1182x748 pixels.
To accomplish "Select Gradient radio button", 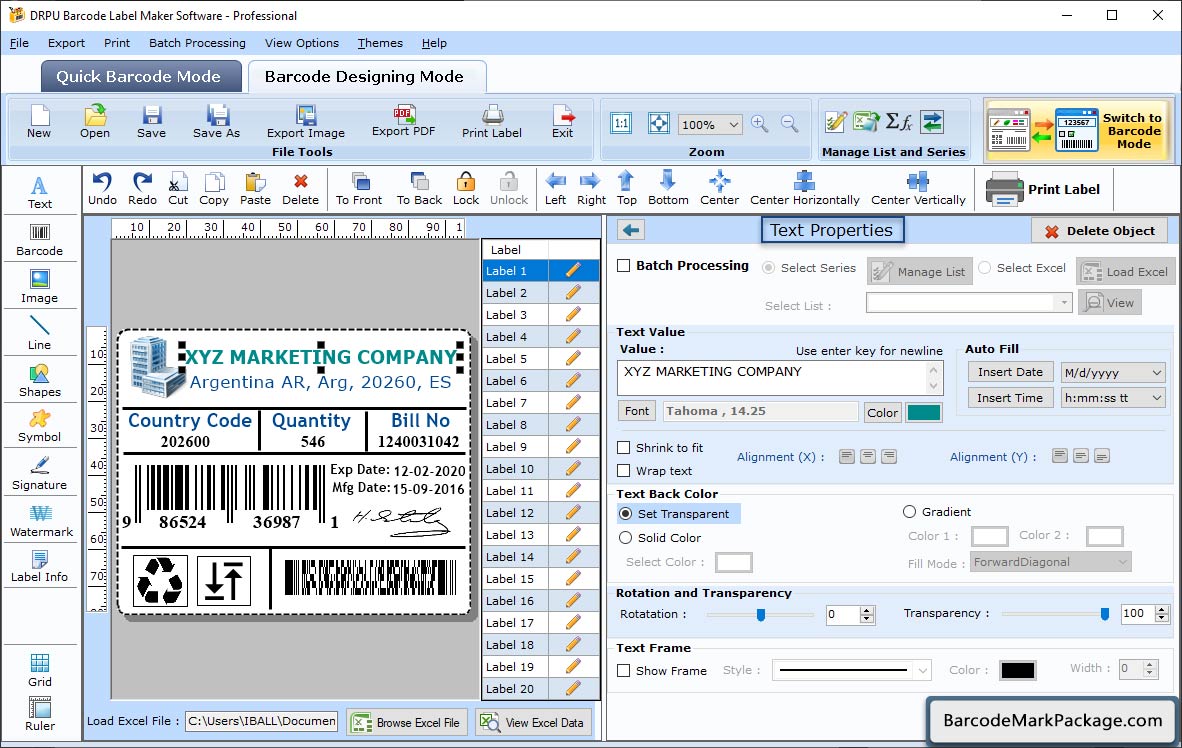I will (909, 511).
